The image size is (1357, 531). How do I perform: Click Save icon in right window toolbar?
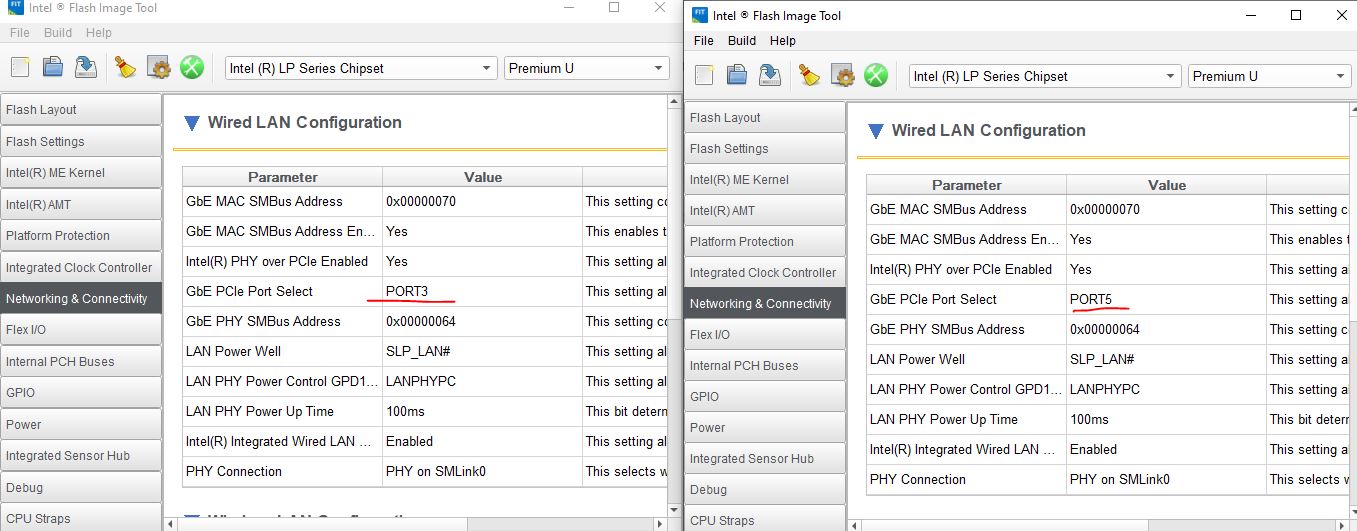(x=770, y=75)
